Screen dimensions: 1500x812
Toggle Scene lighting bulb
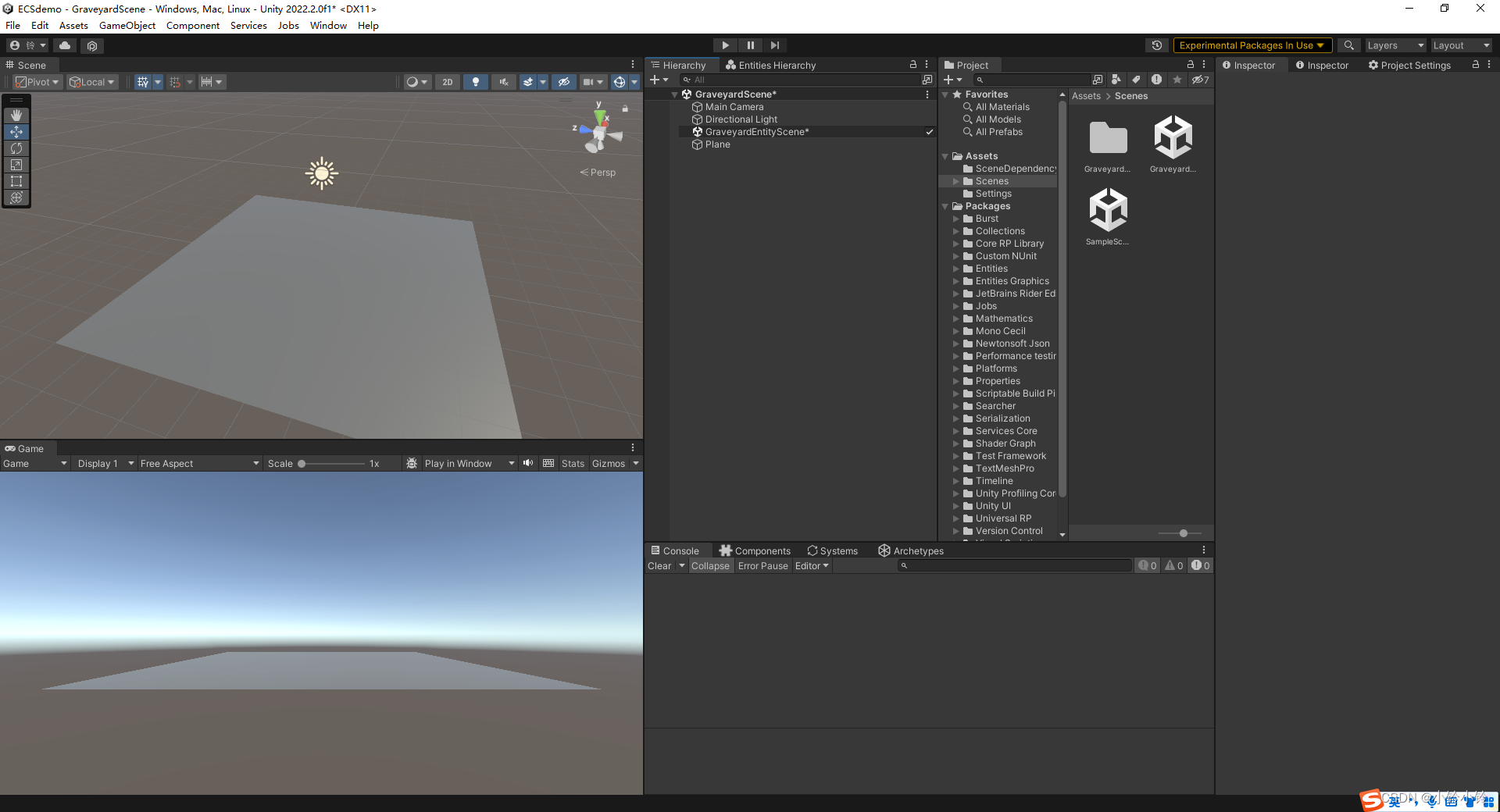coord(476,82)
